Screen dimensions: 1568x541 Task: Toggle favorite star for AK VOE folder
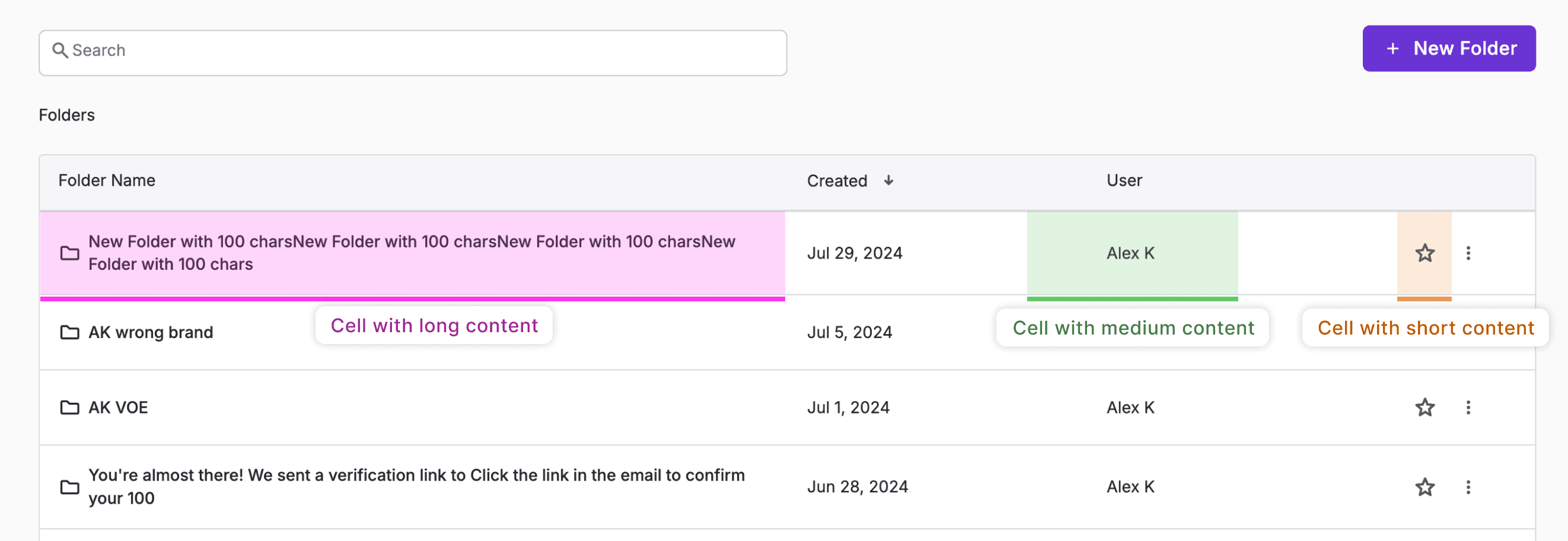[x=1424, y=407]
